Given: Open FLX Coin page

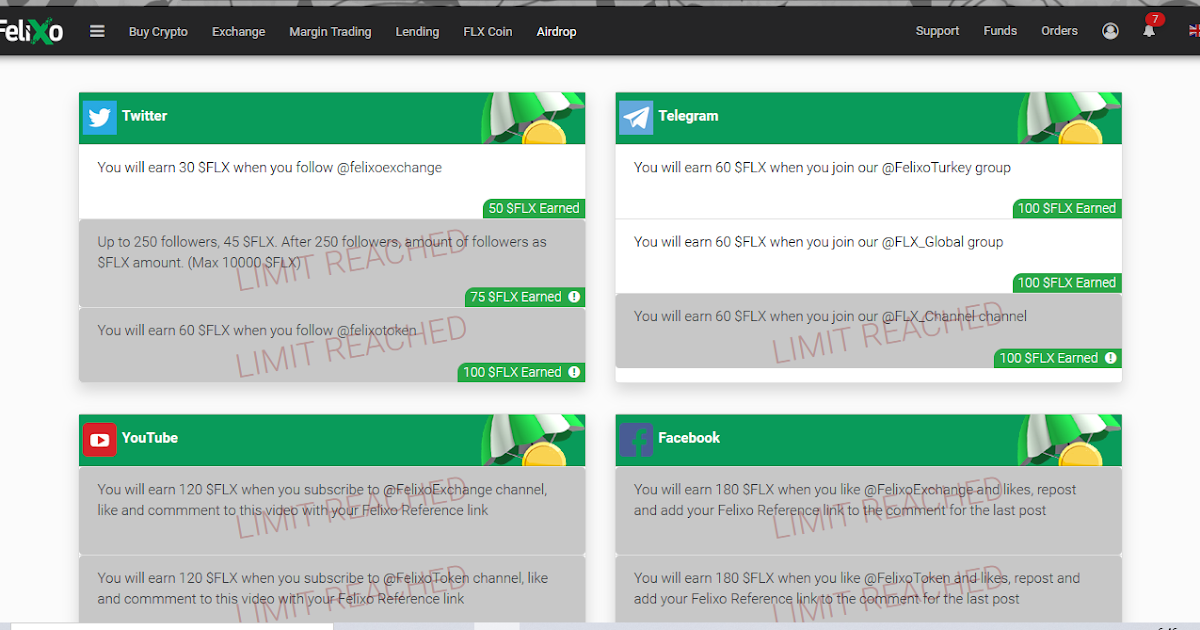Looking at the screenshot, I should (488, 32).
